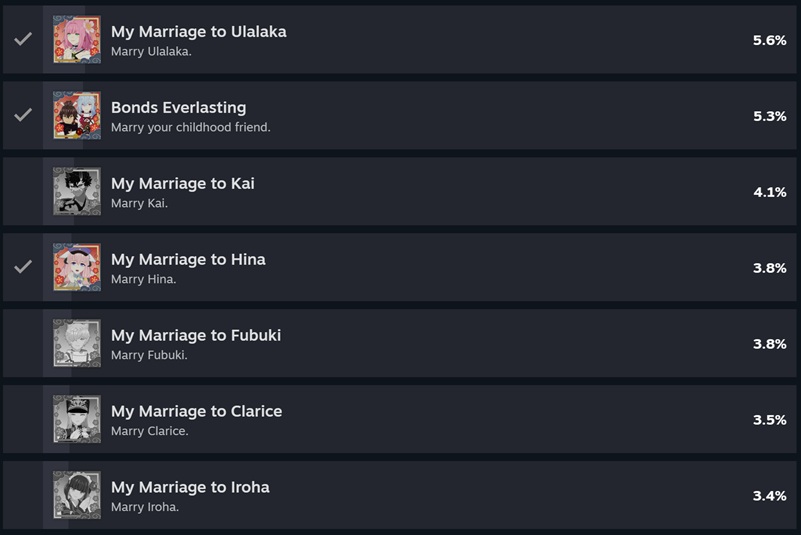This screenshot has width=801, height=535.
Task: Click the Marry your childhood friend description
Action: point(190,127)
